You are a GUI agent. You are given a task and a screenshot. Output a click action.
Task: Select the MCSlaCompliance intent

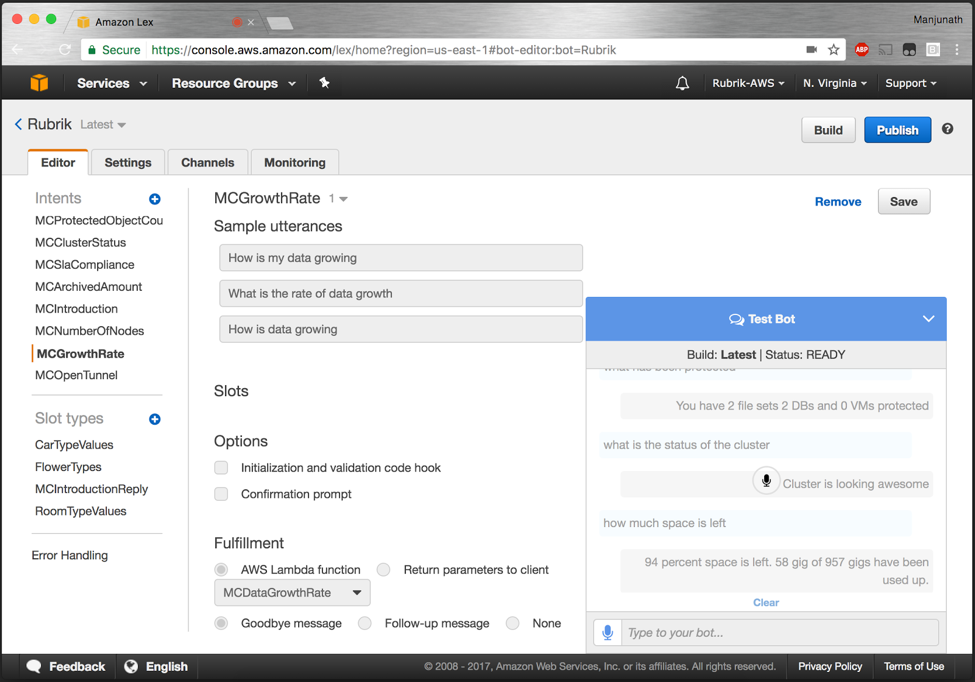click(x=85, y=264)
